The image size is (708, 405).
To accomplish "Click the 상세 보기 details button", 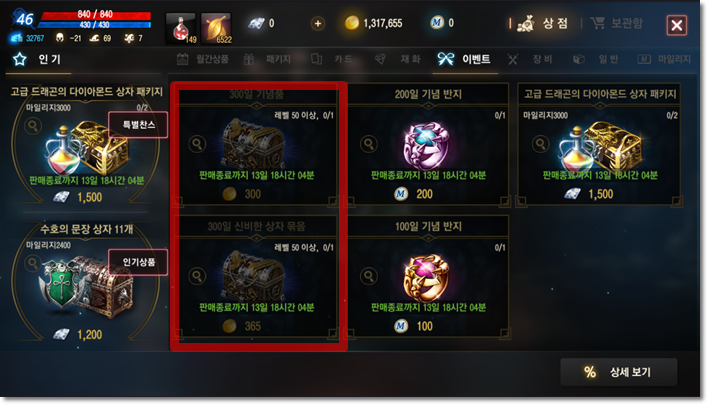I will tap(619, 372).
